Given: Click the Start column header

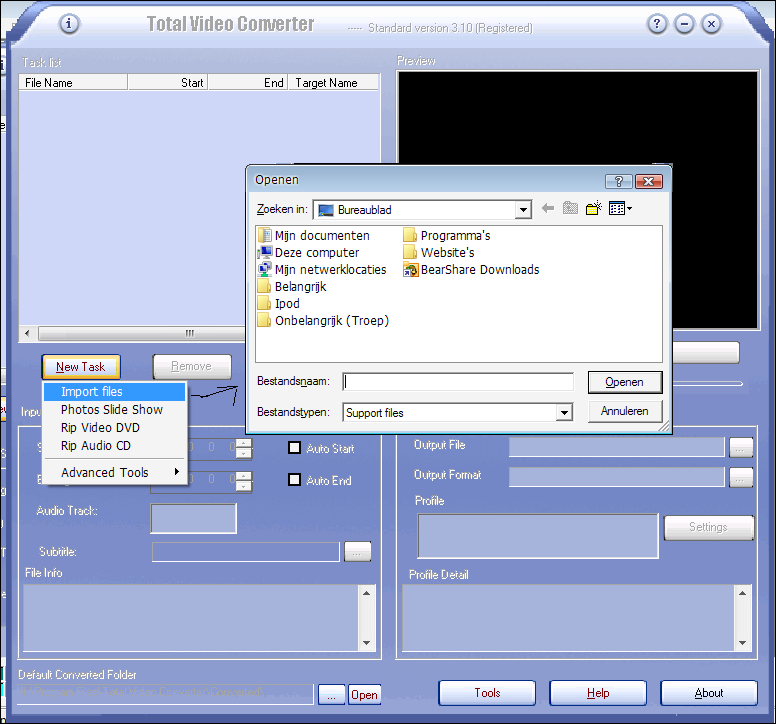Looking at the screenshot, I should pyautogui.click(x=168, y=83).
